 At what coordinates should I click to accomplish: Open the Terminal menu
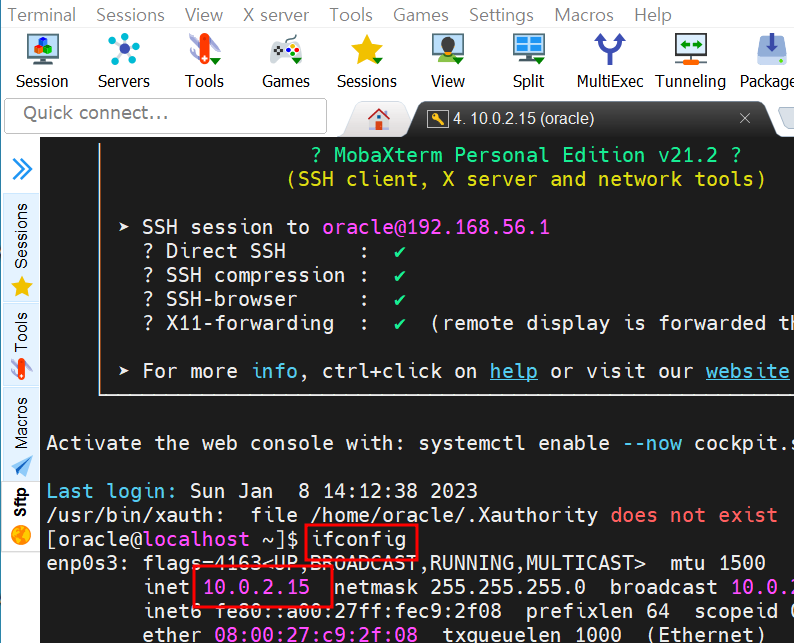[42, 15]
